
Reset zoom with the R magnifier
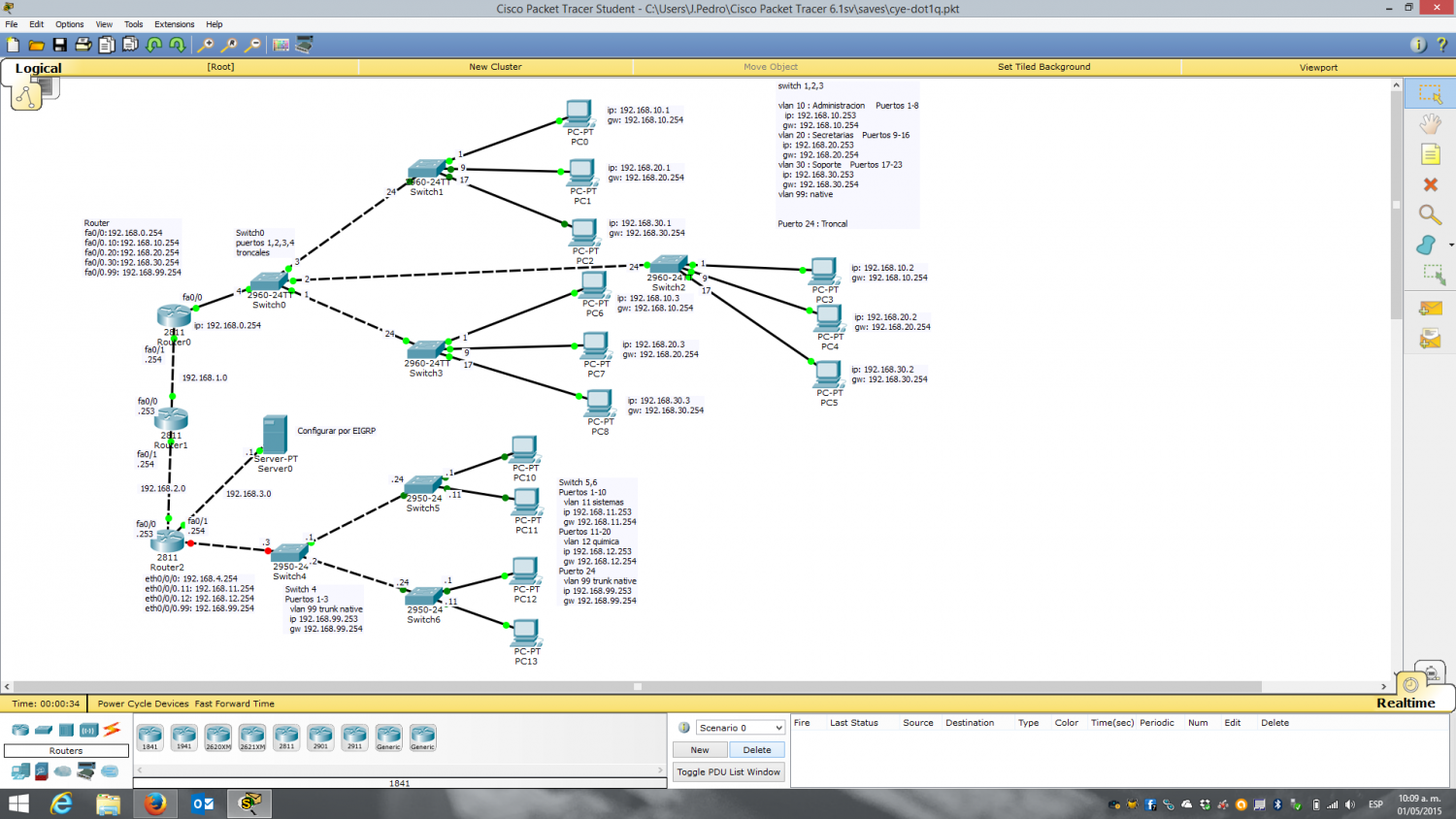pos(229,45)
